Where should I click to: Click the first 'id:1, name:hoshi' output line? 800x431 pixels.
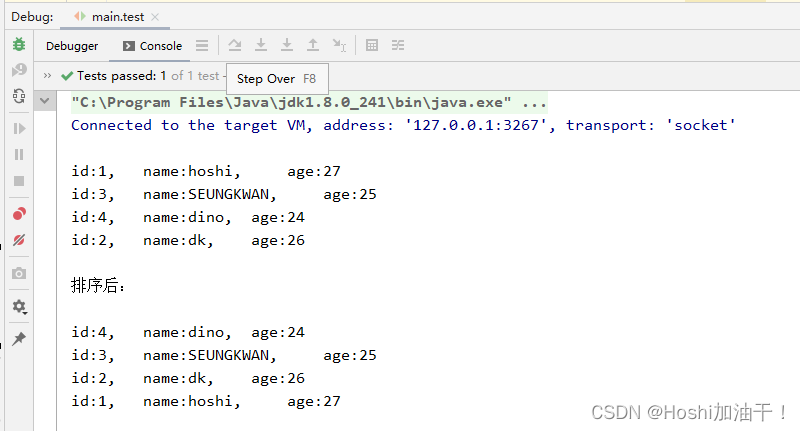[x=206, y=171]
